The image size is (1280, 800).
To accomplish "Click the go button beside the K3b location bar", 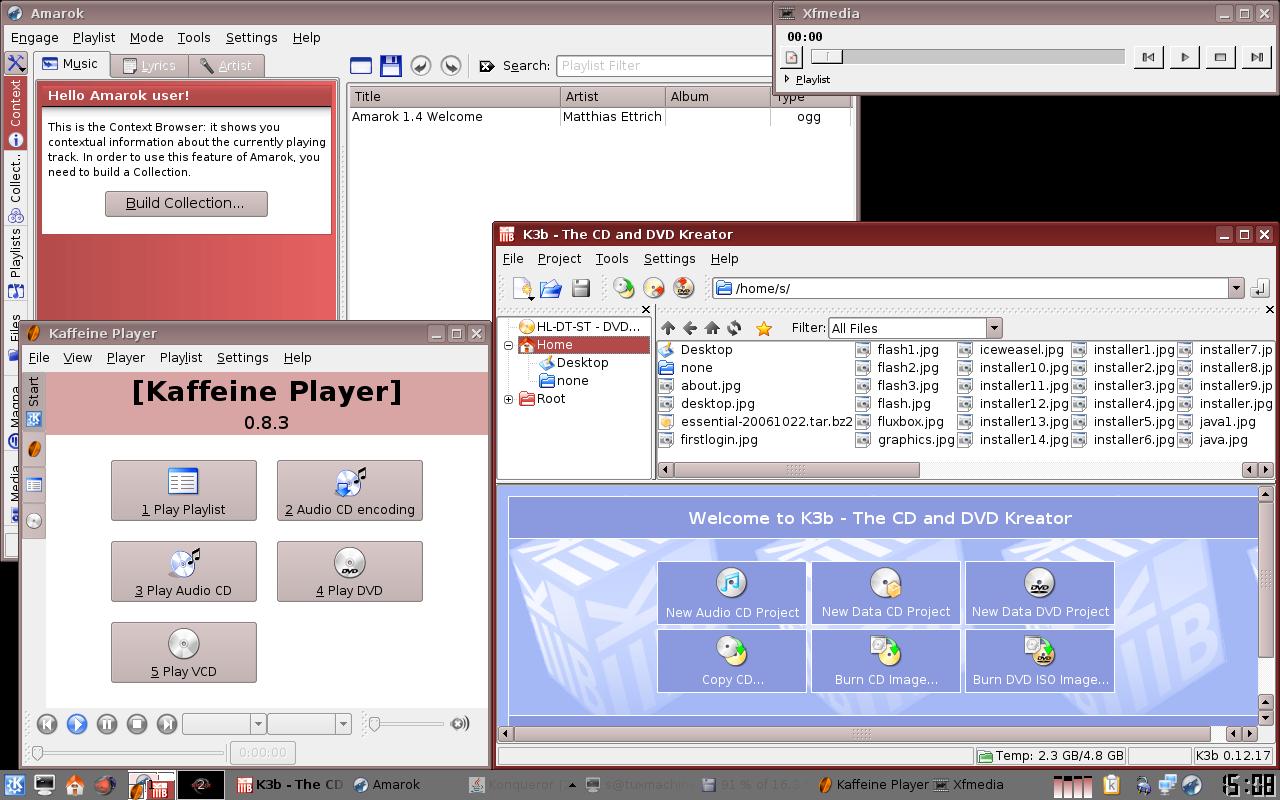I will [x=1259, y=289].
